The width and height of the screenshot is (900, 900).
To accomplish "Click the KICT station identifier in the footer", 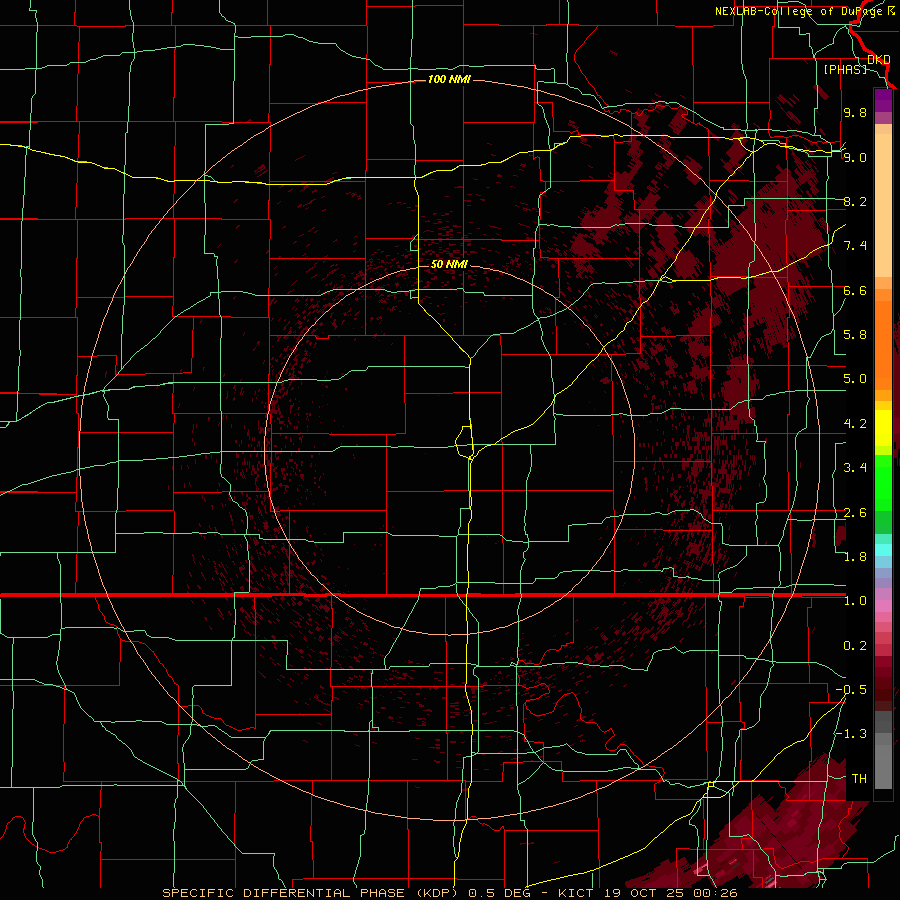I will click(x=577, y=893).
